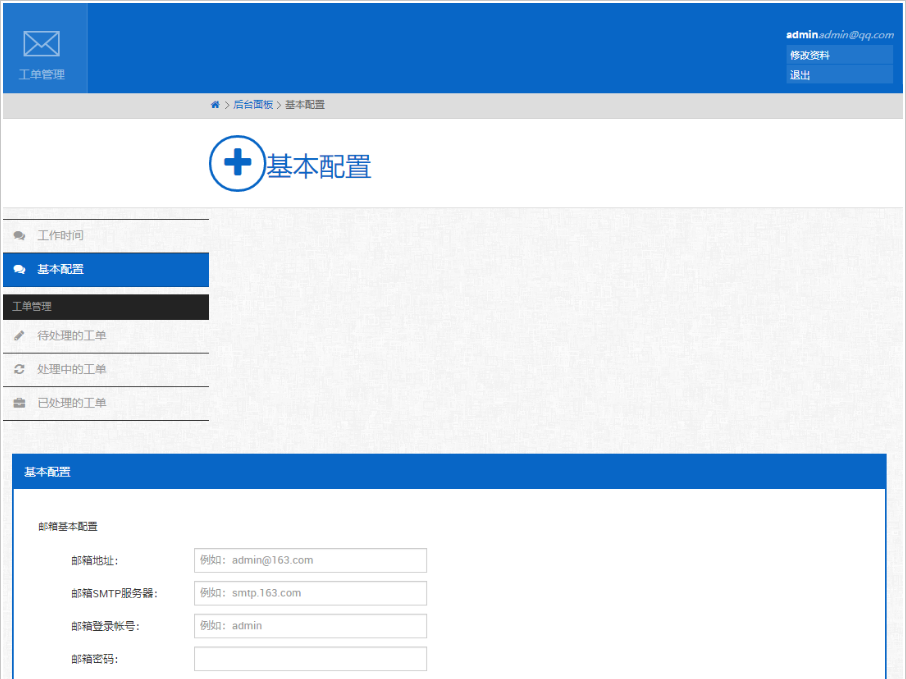
Task: Click the 工单管理 sidebar section header
Action: pyautogui.click(x=106, y=307)
